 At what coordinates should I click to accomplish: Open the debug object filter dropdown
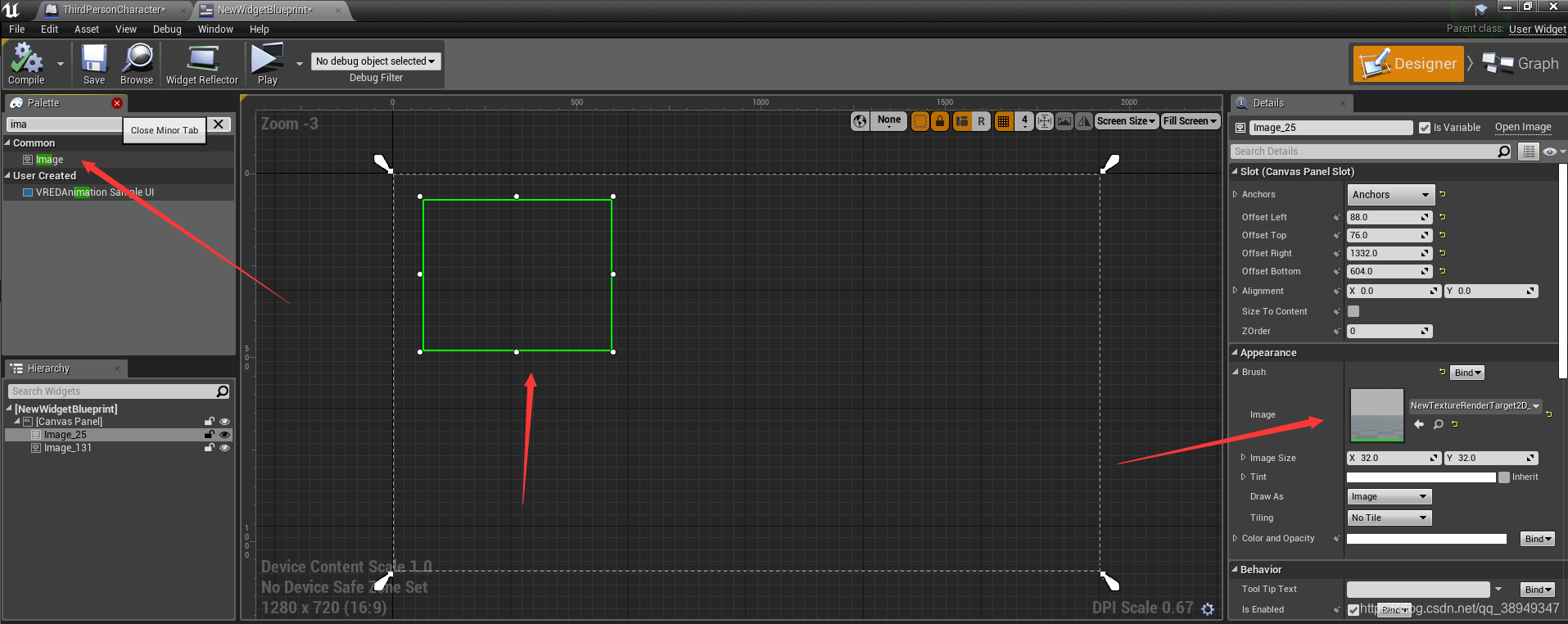(x=376, y=61)
